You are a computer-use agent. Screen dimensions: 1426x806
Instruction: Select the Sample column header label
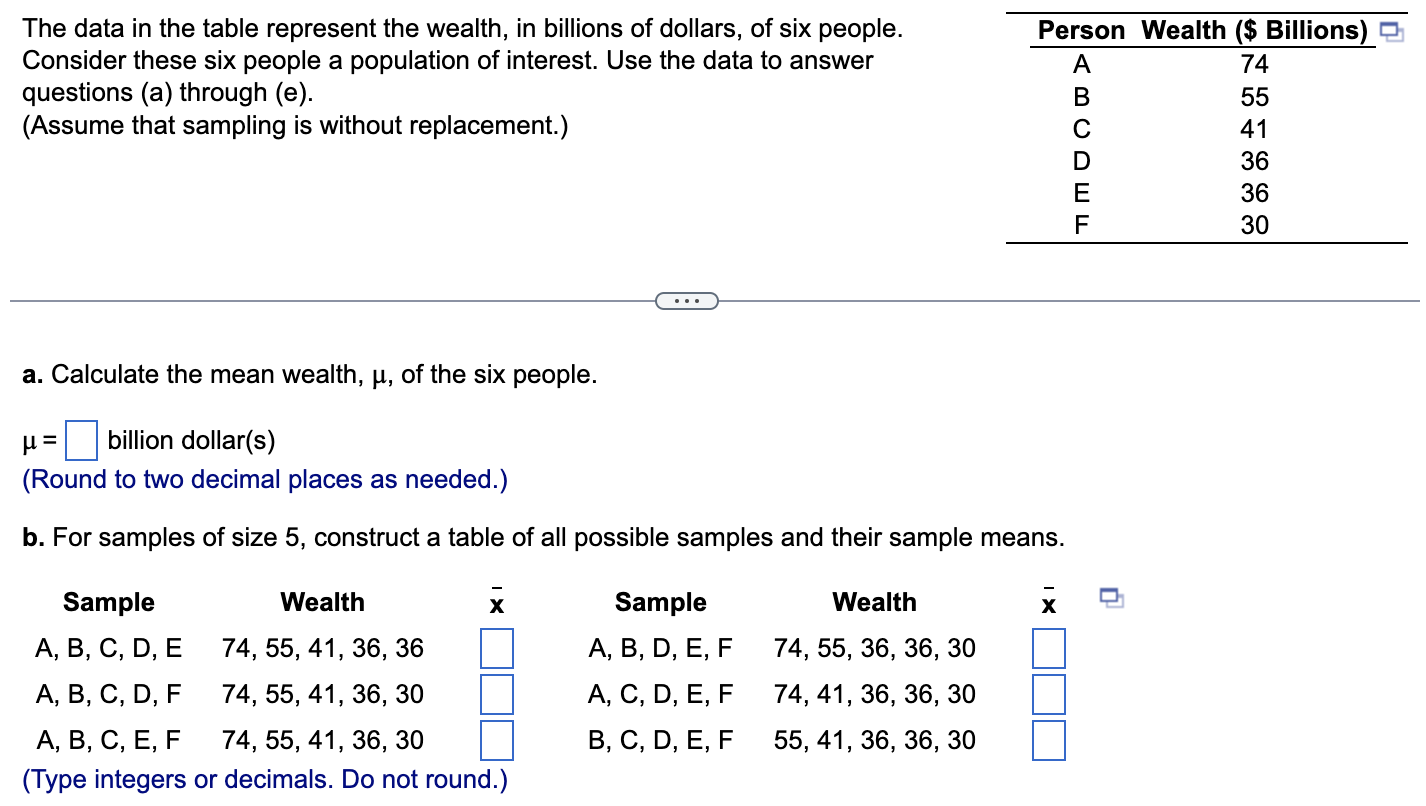click(109, 601)
